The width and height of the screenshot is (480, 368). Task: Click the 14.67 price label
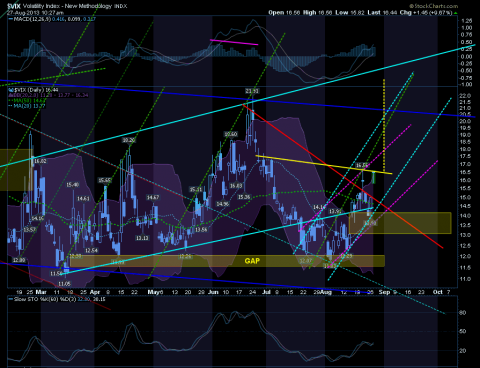point(153,198)
